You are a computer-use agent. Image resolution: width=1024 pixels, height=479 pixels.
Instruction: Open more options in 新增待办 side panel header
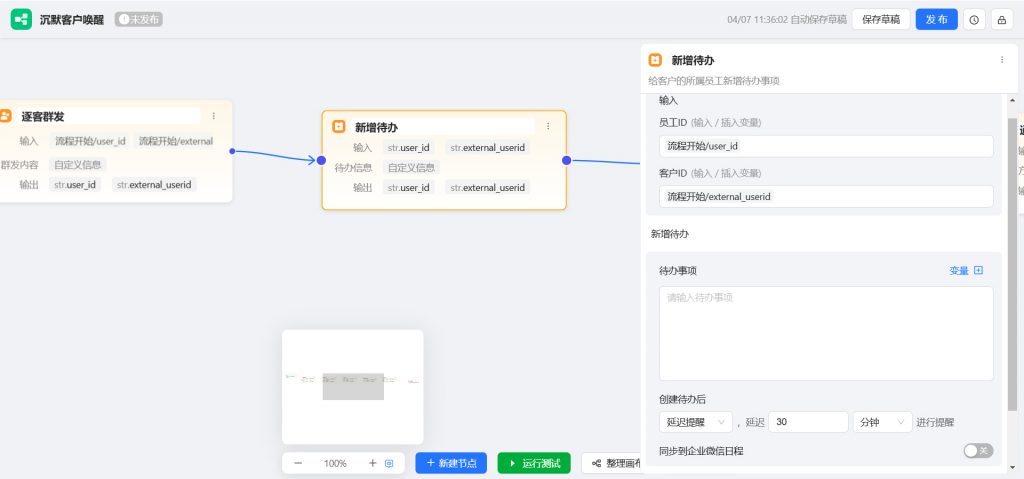coord(1002,59)
